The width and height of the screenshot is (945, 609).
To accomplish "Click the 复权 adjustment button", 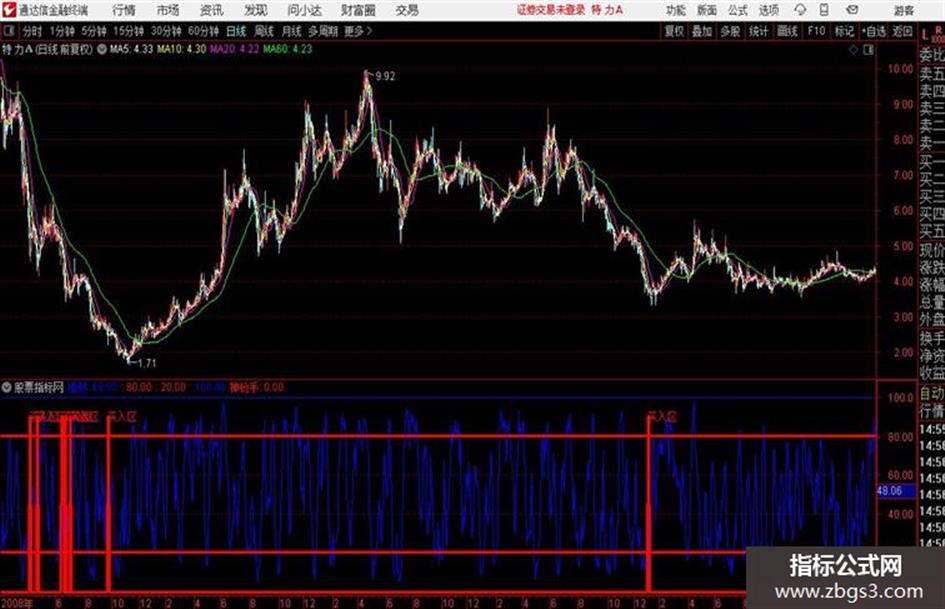I will tap(674, 31).
